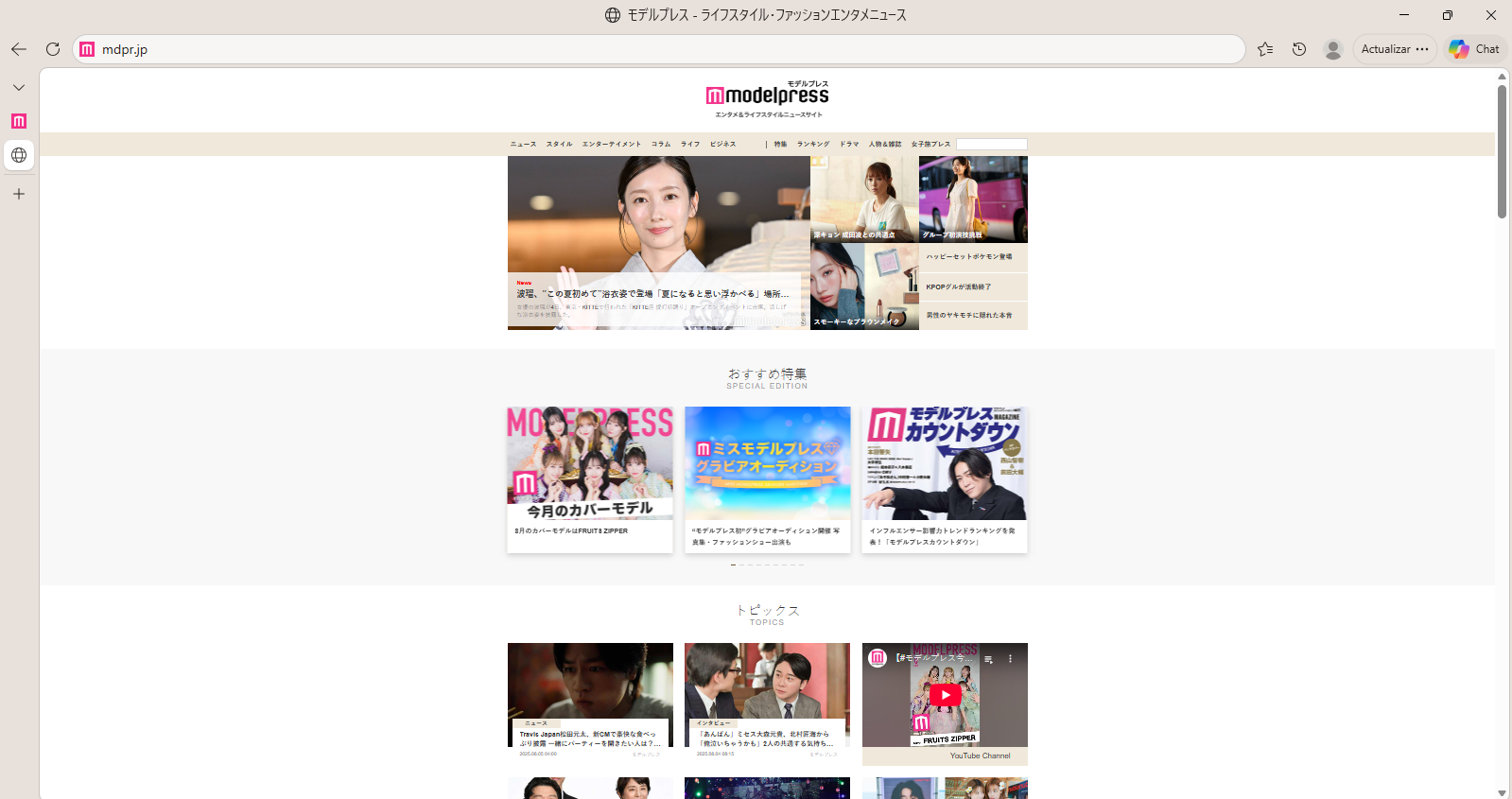The width and height of the screenshot is (1512, 799).
Task: Select the globe tab in the sidebar
Action: click(x=19, y=155)
